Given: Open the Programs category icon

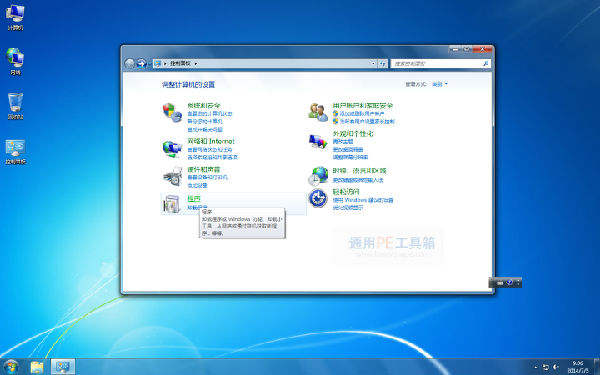Looking at the screenshot, I should [171, 204].
